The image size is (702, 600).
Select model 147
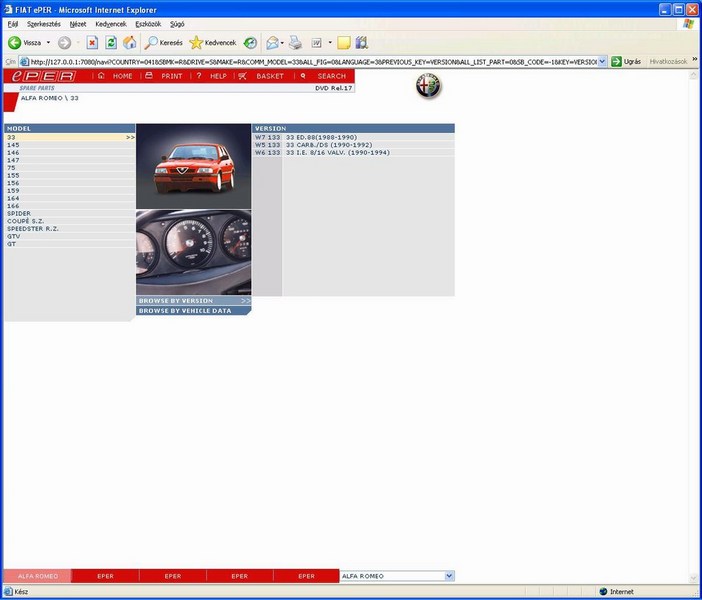[x=69, y=160]
